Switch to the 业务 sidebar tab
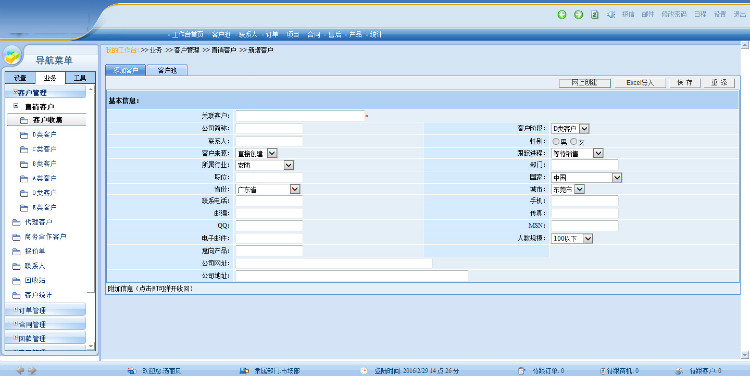Image resolution: width=750 pixels, height=376 pixels. coord(50,78)
